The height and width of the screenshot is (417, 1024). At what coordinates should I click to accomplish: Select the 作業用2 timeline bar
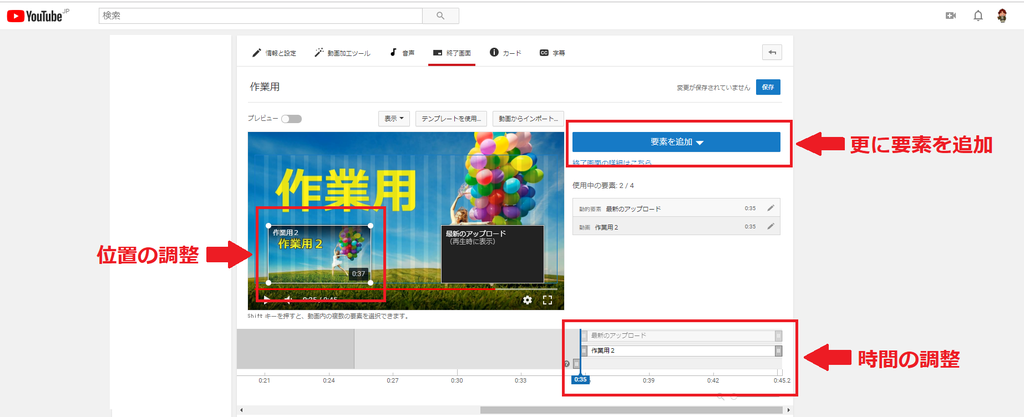[682, 351]
